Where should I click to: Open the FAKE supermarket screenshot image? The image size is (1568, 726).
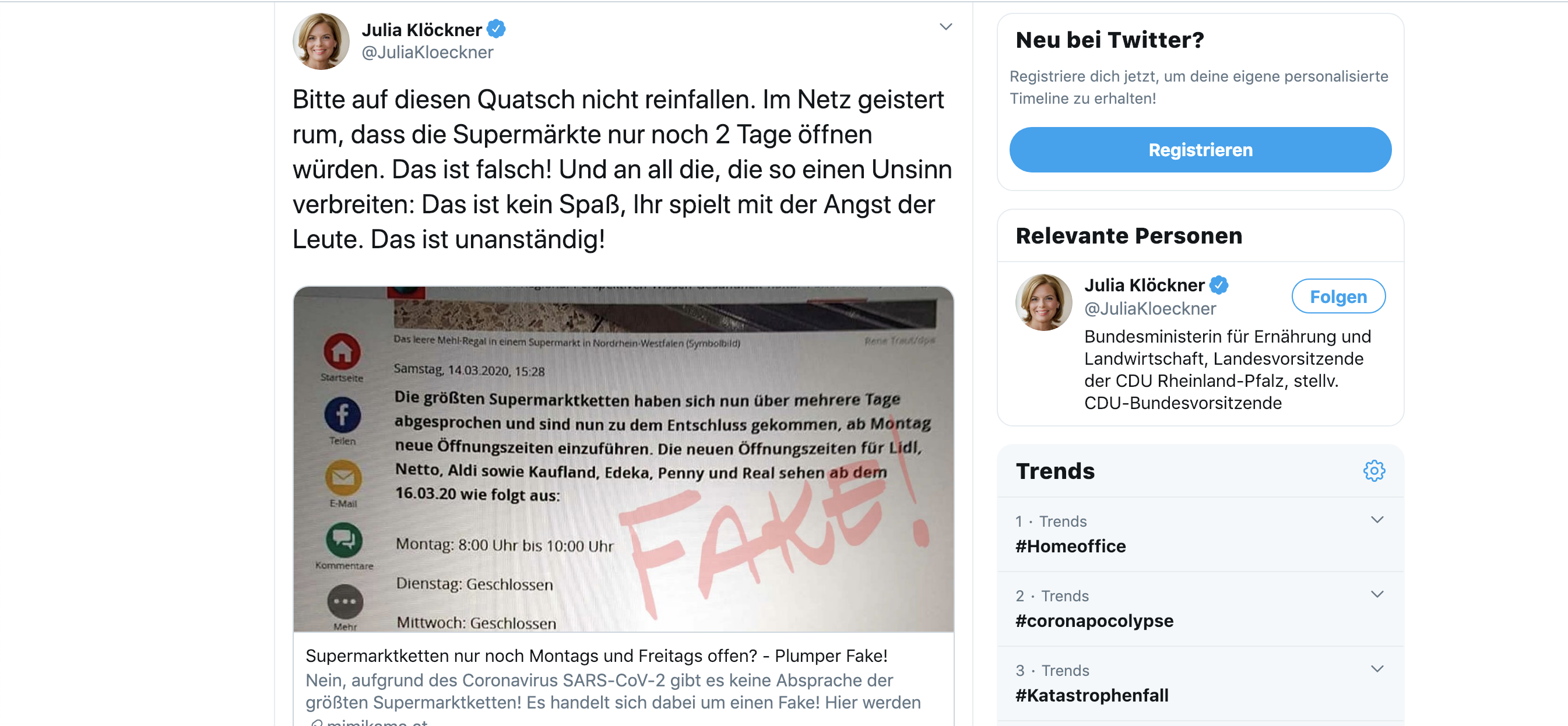tap(623, 459)
